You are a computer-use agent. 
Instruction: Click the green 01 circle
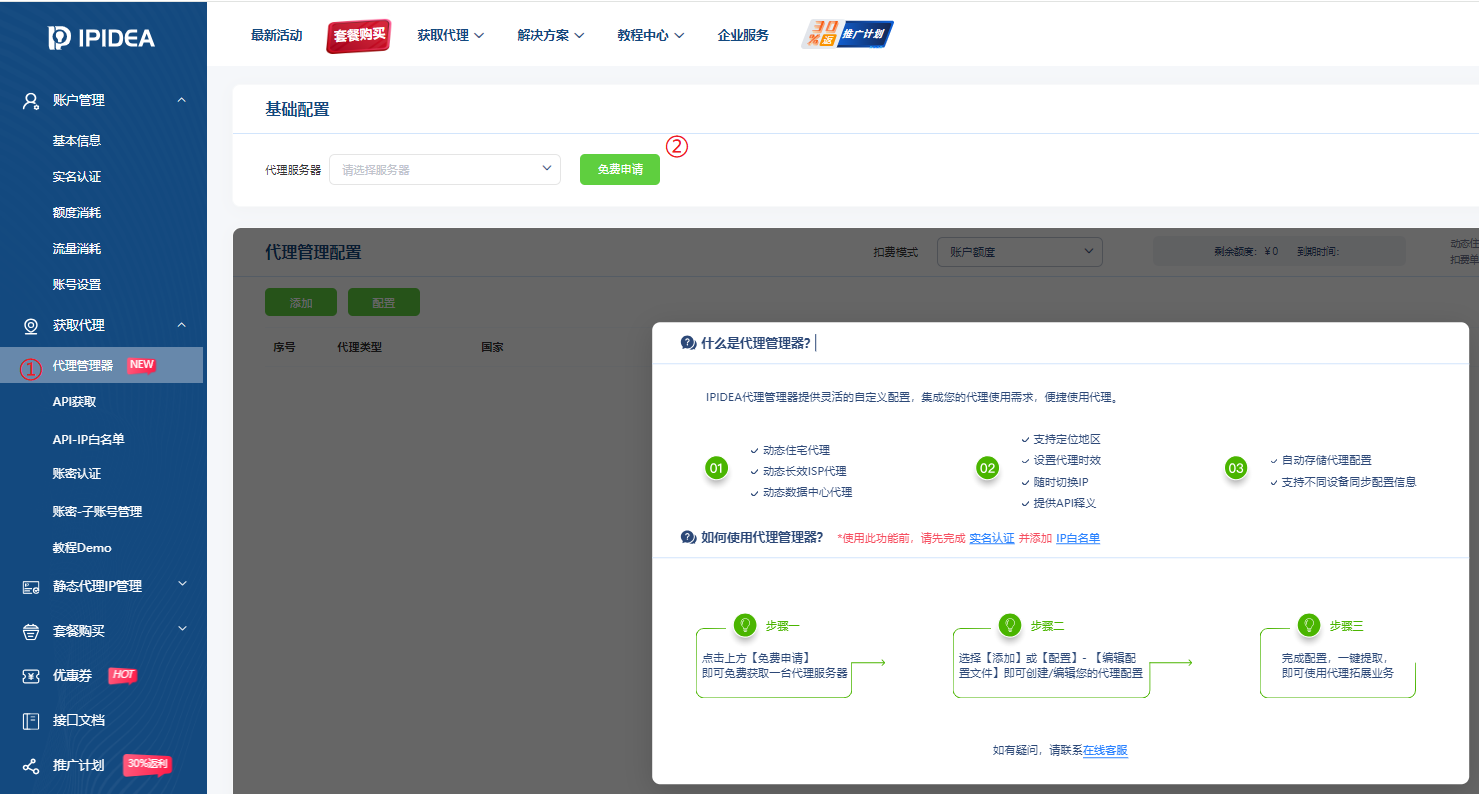(716, 468)
